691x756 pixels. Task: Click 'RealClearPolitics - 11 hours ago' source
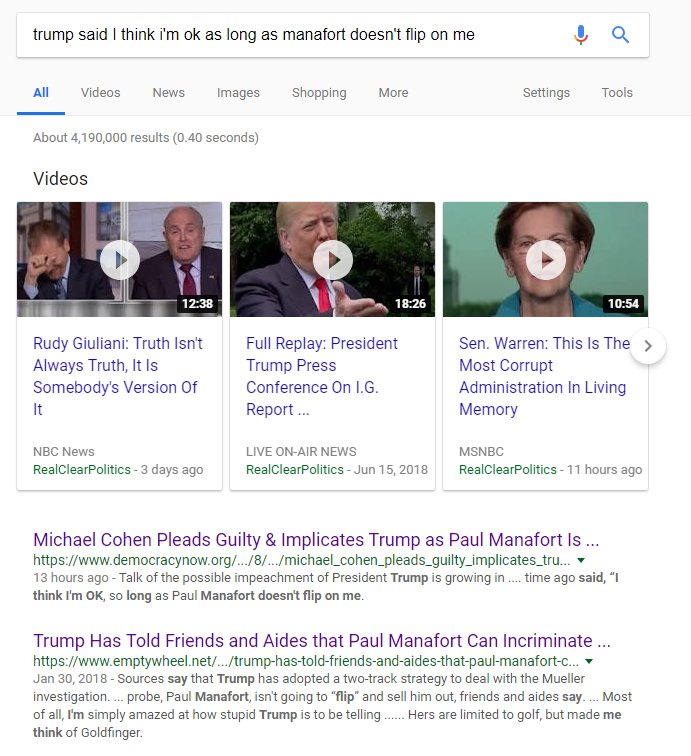[x=550, y=470]
